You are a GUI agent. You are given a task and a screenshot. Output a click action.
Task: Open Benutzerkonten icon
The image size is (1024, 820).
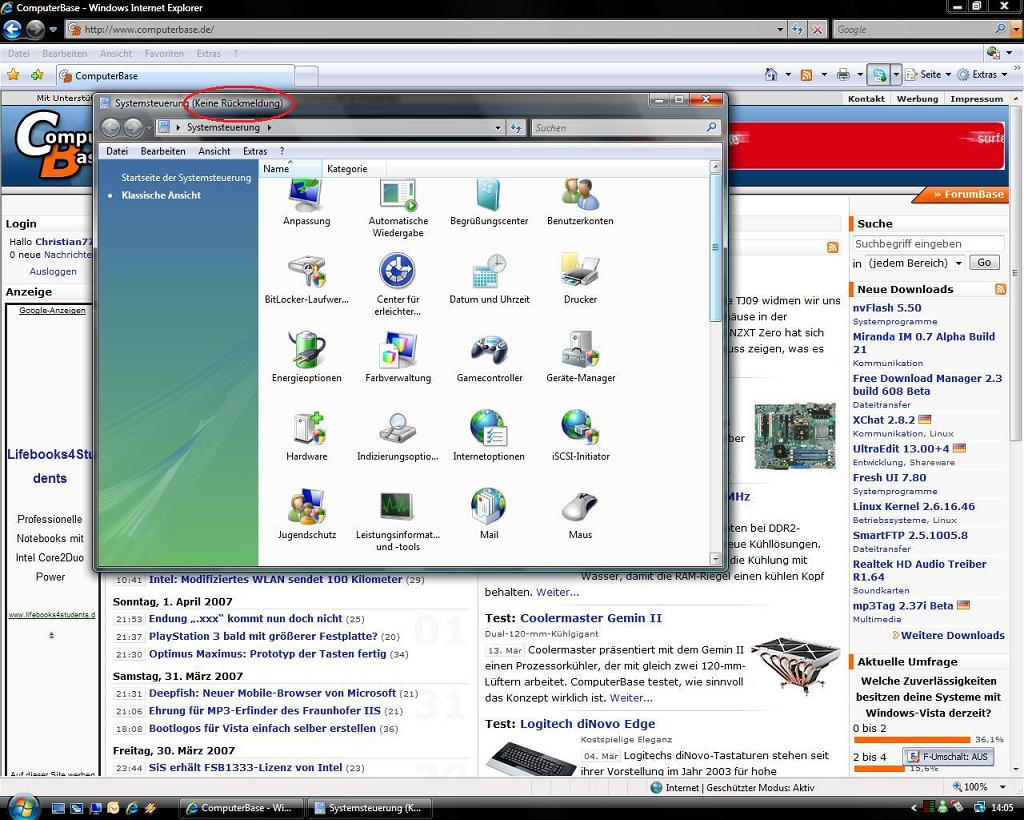pyautogui.click(x=580, y=203)
